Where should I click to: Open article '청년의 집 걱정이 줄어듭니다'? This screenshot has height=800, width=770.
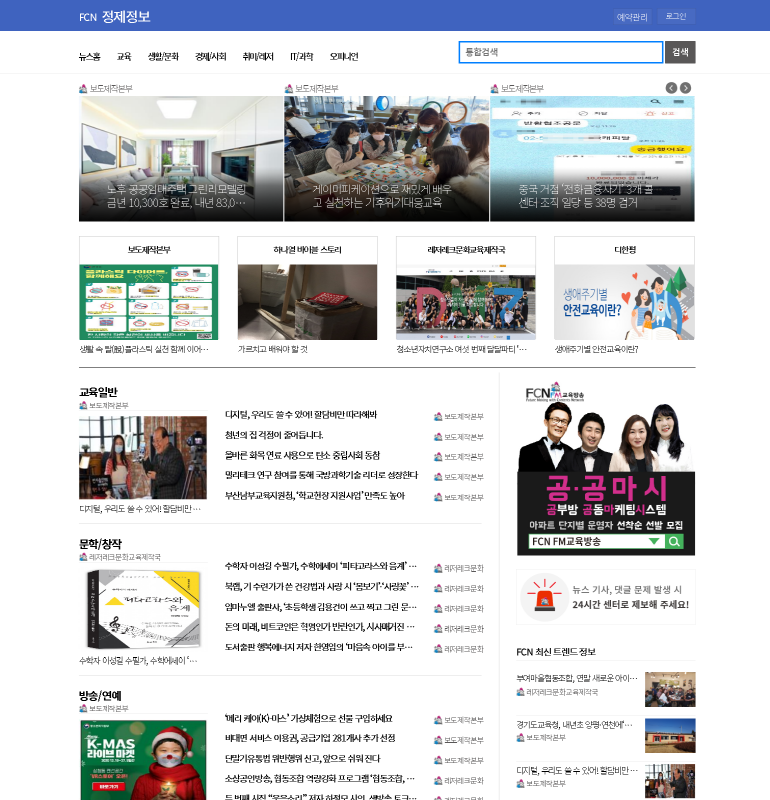[x=274, y=435]
